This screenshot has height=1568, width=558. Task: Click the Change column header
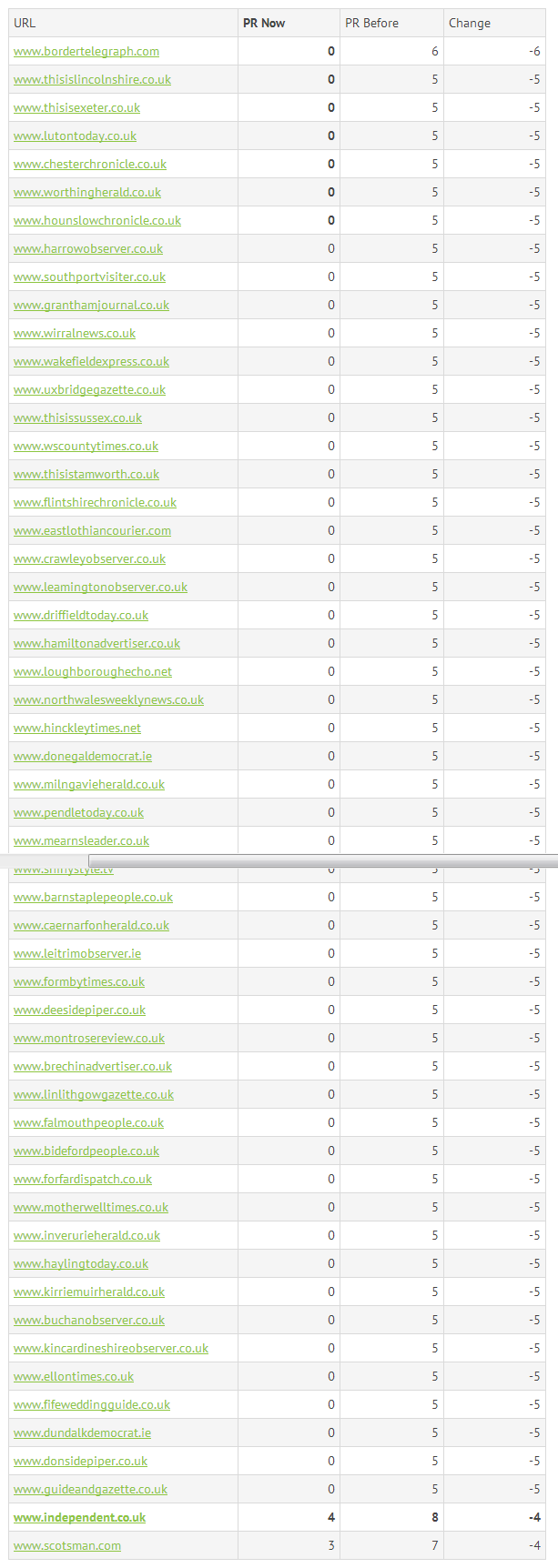click(469, 24)
